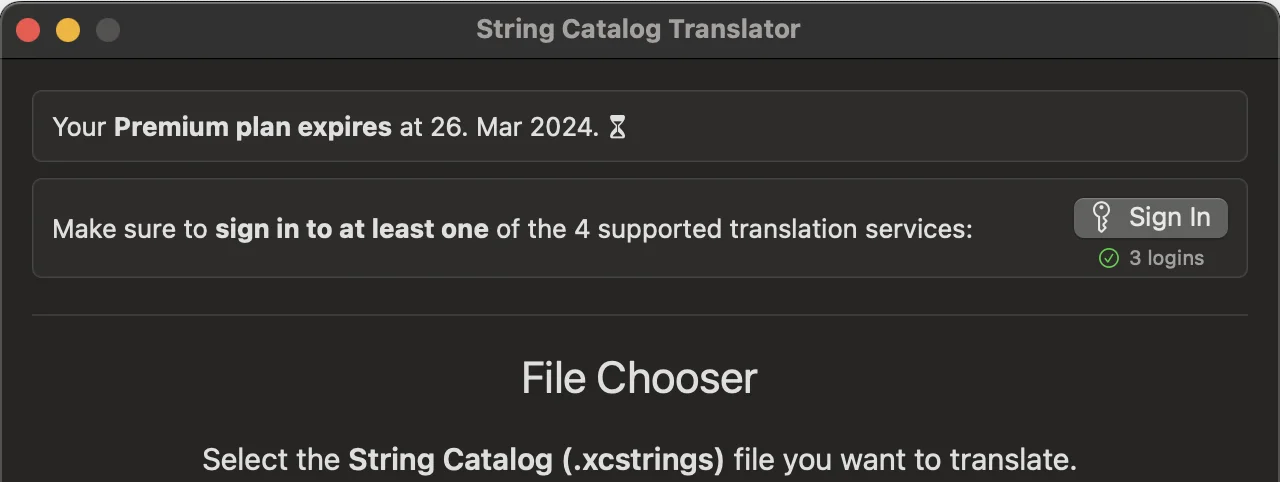Click the bold "Premium plan expires" text

point(252,127)
